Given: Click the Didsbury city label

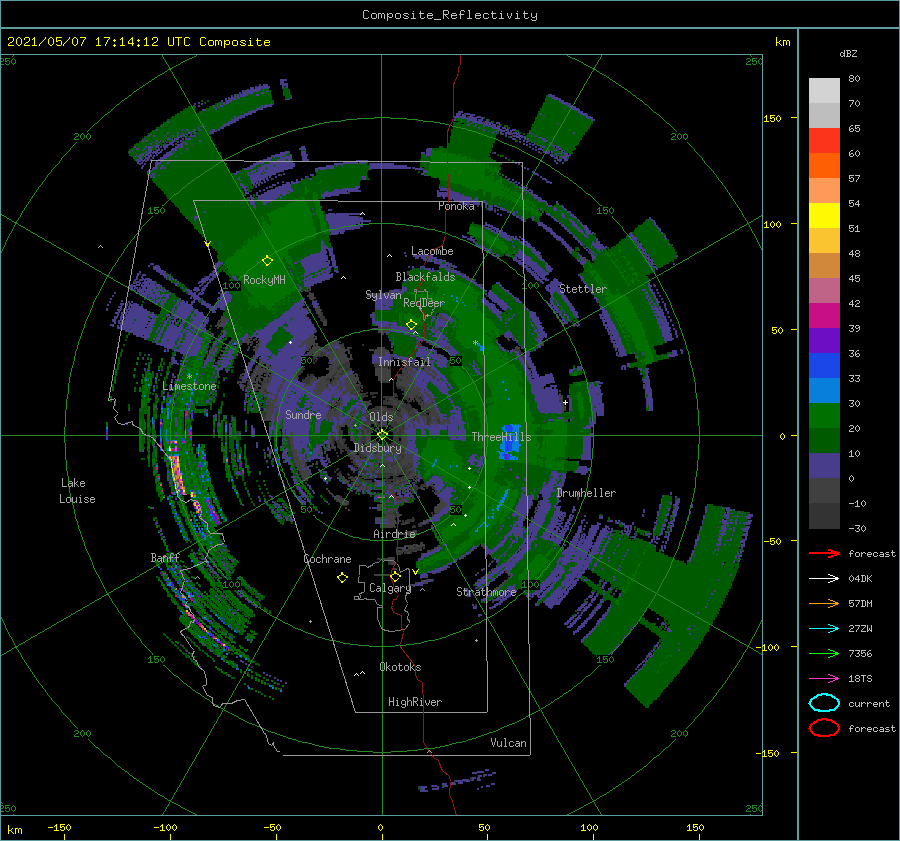Looking at the screenshot, I should coord(378,448).
